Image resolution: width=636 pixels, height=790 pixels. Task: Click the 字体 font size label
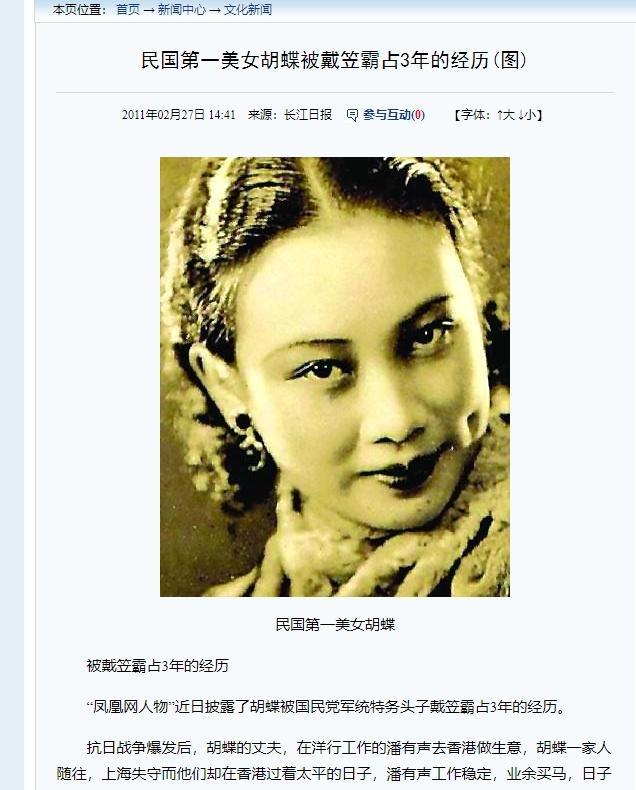[475, 115]
